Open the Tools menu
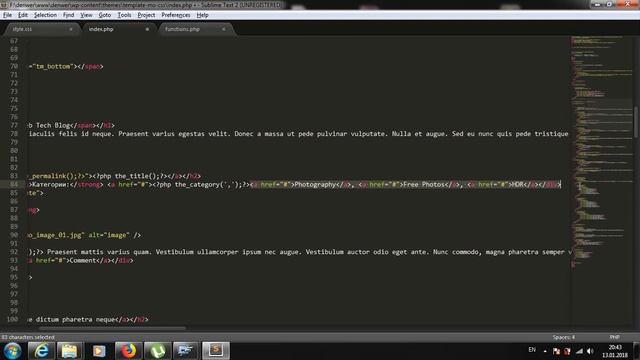 tap(124, 15)
